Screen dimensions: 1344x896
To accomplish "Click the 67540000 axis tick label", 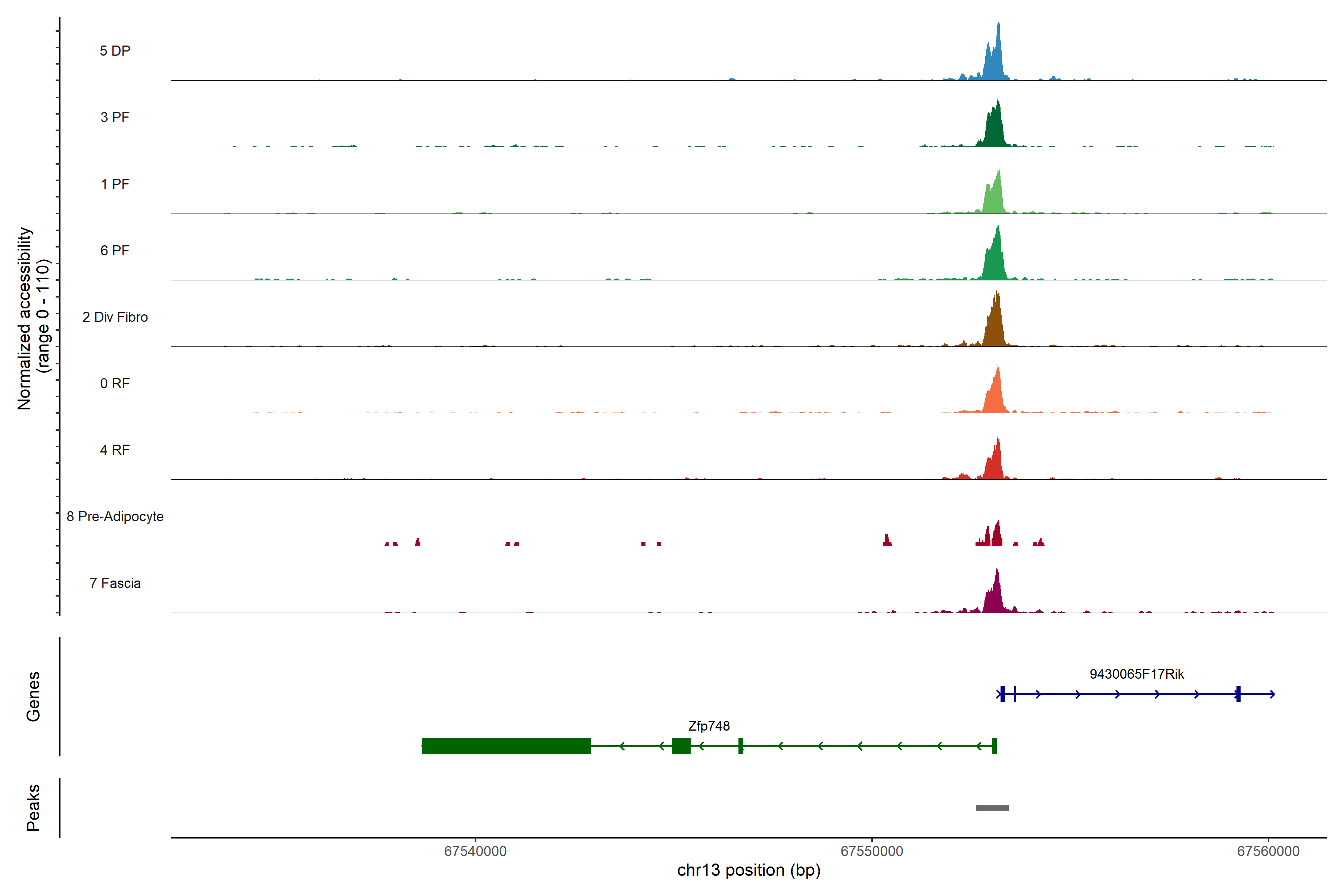I will [475, 852].
